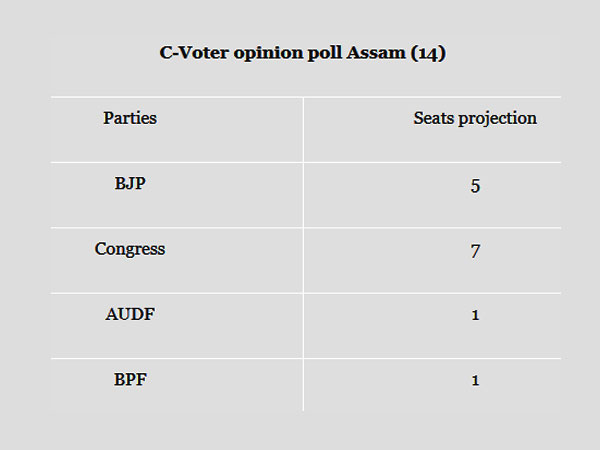Click BPF's seat projection value 1

tap(475, 381)
